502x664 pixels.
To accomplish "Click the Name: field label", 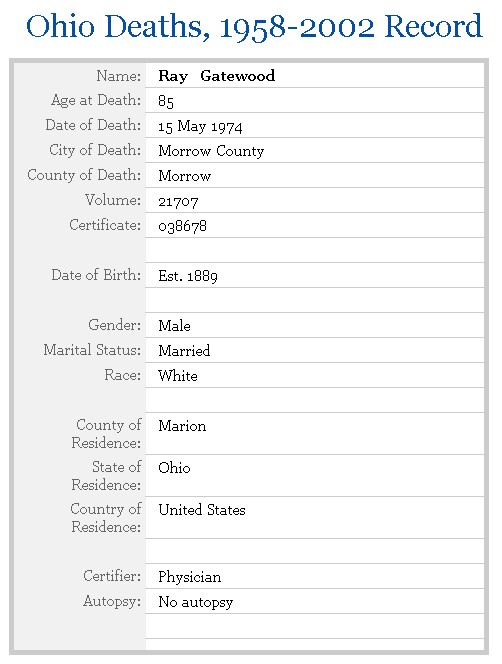I will coord(118,76).
